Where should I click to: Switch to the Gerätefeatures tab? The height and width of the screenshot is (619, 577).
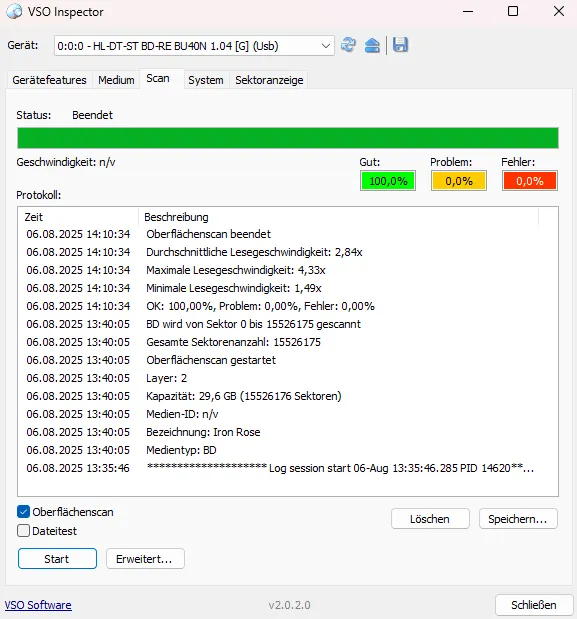pos(49,80)
